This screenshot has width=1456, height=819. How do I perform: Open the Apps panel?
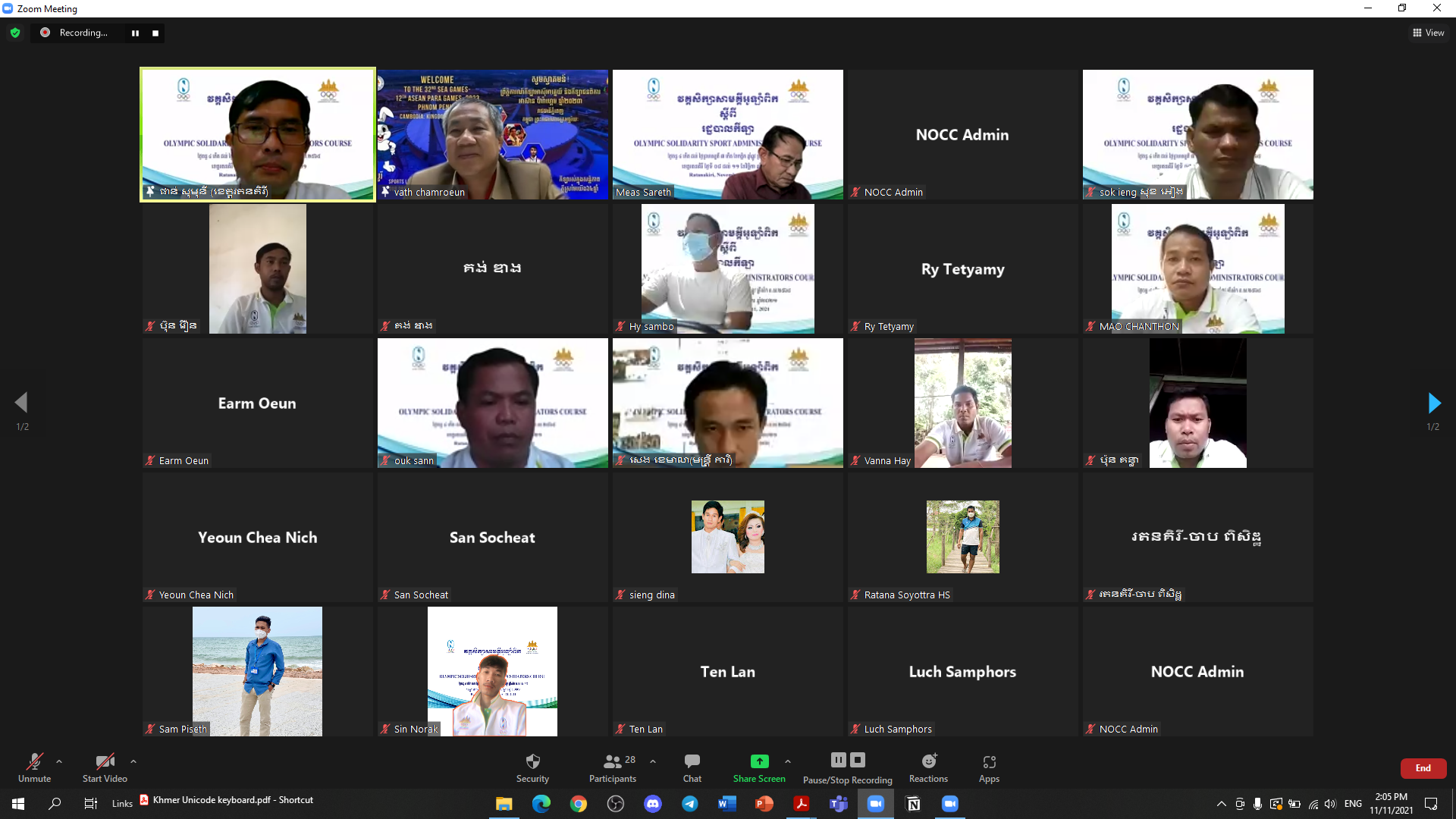(989, 761)
